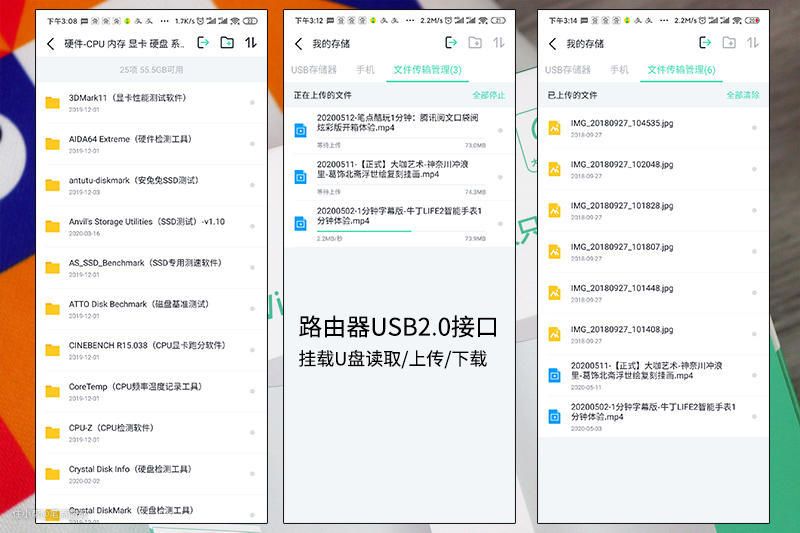Toggle selection dot for IMG_20180927_102048.jpg
This screenshot has width=800, height=533.
coord(753,169)
